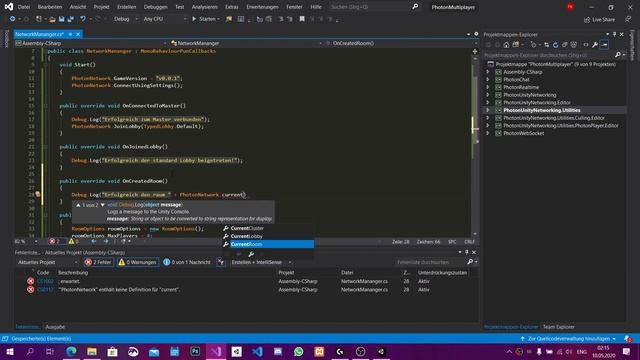
Task: Click the Fehlerliste search magnifier icon
Action: point(470,262)
